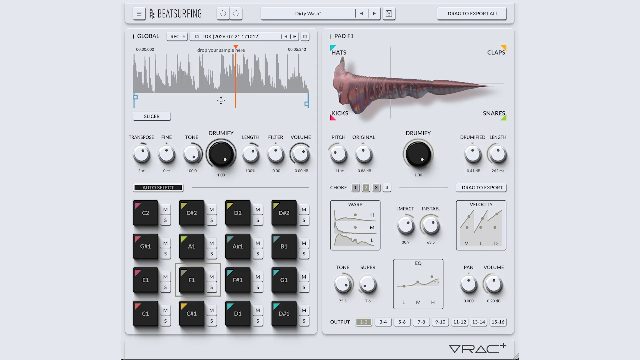
Task: Solo the B1 pad
Action: pyautogui.click(x=304, y=254)
